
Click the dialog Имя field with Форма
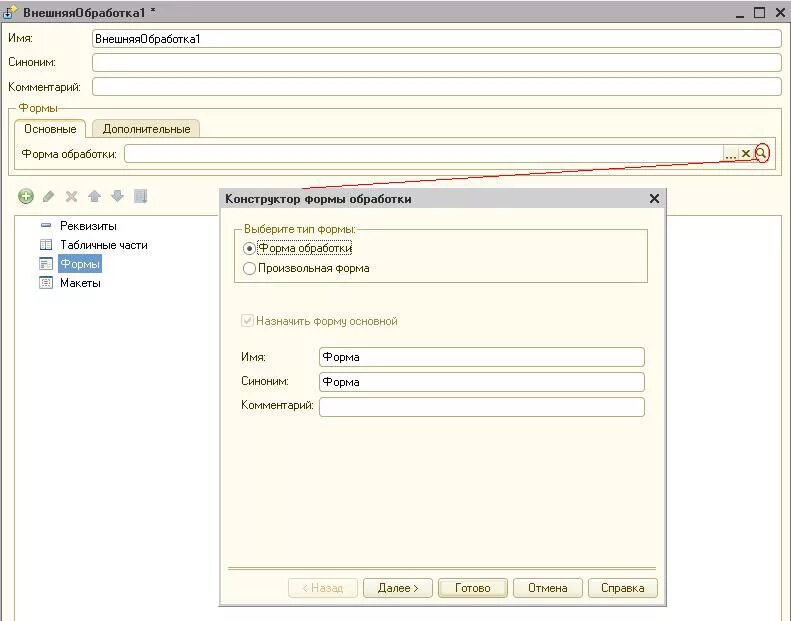click(482, 357)
